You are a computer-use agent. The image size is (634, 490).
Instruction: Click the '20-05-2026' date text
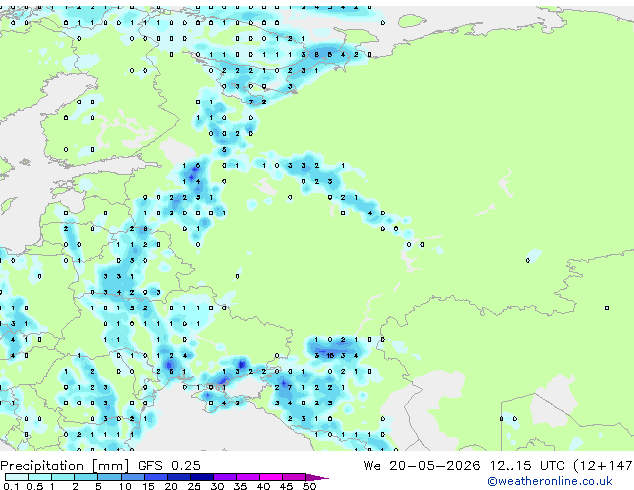click(x=435, y=466)
